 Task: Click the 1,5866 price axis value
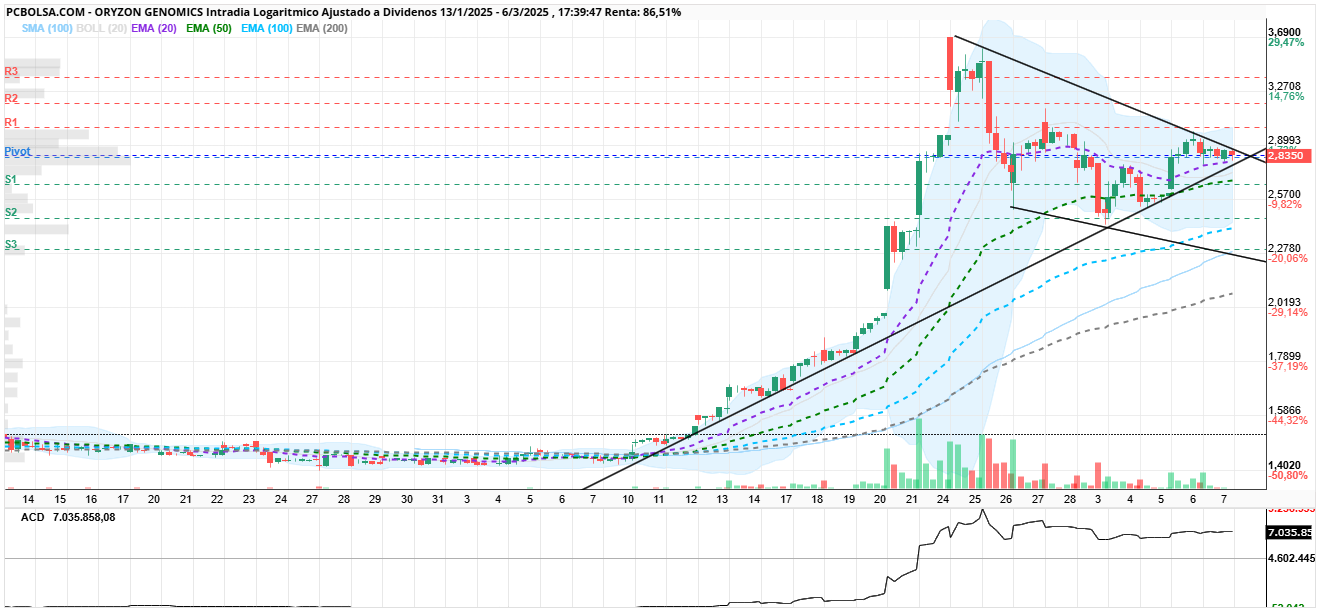(x=1284, y=410)
